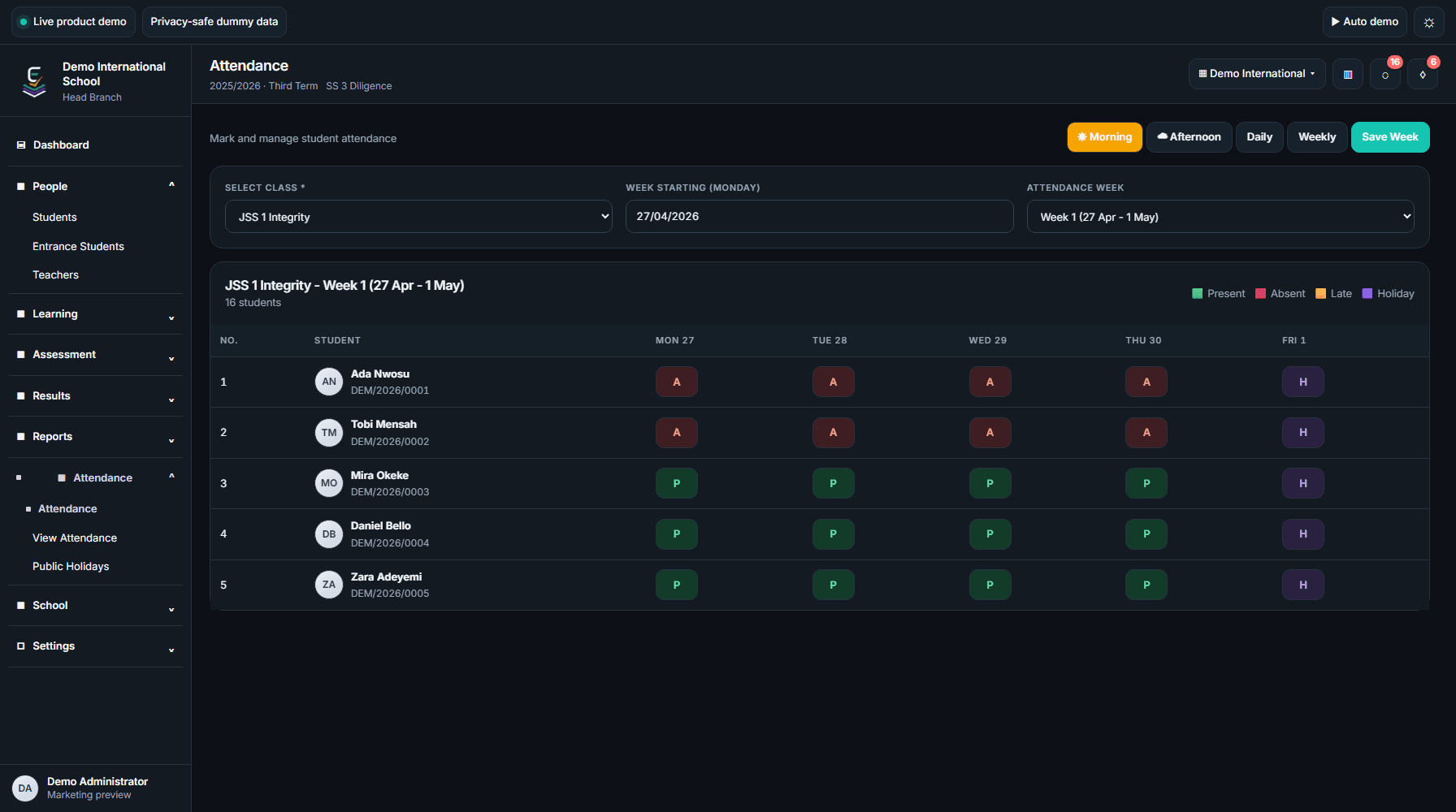Image resolution: width=1456 pixels, height=812 pixels.
Task: Click the Holiday purple legend swatch
Action: click(1367, 294)
